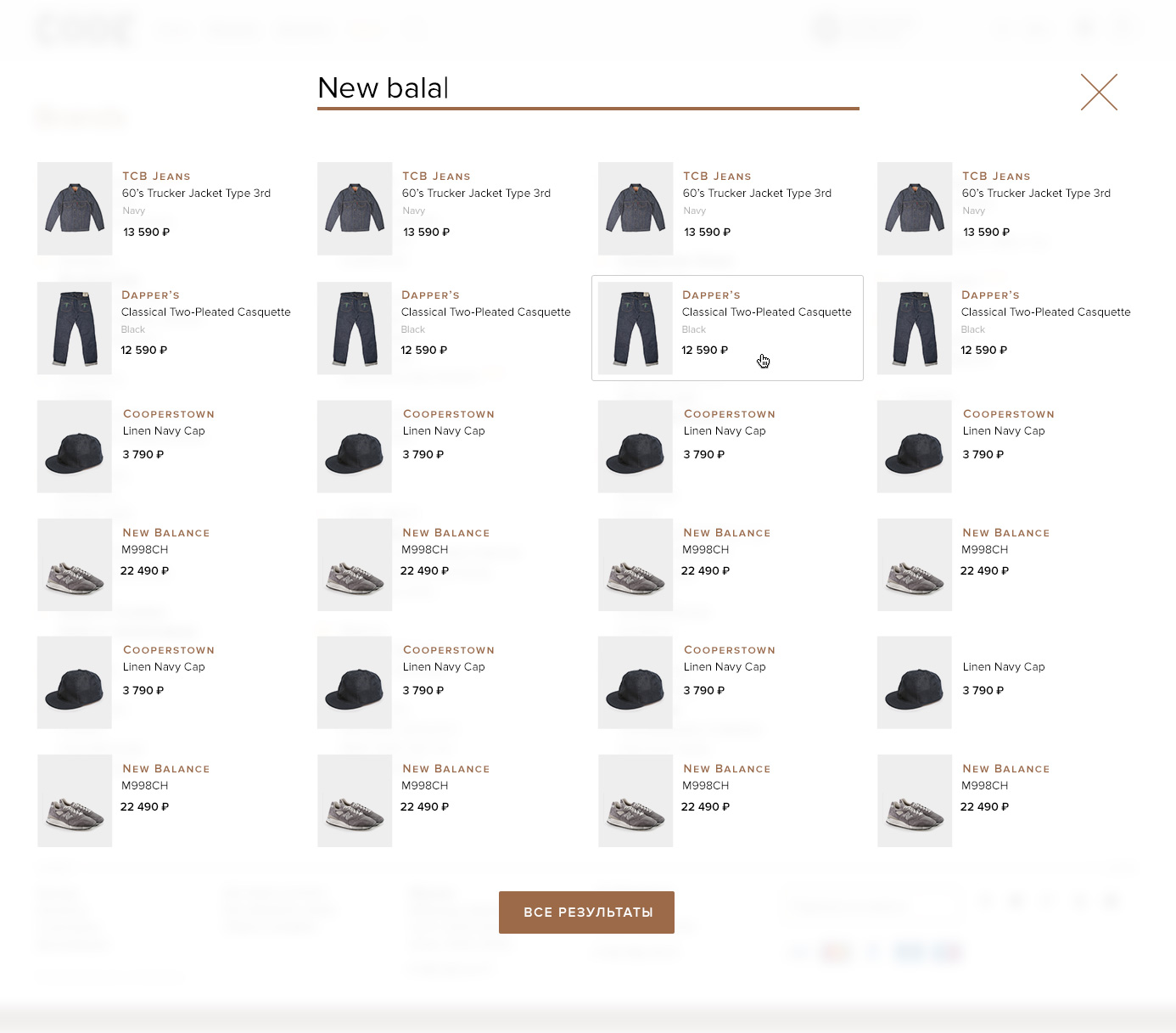Select jeans thumbnail in the highlighted Dapper's card
Viewport: 1176px width, 1033px height.
coord(636,328)
